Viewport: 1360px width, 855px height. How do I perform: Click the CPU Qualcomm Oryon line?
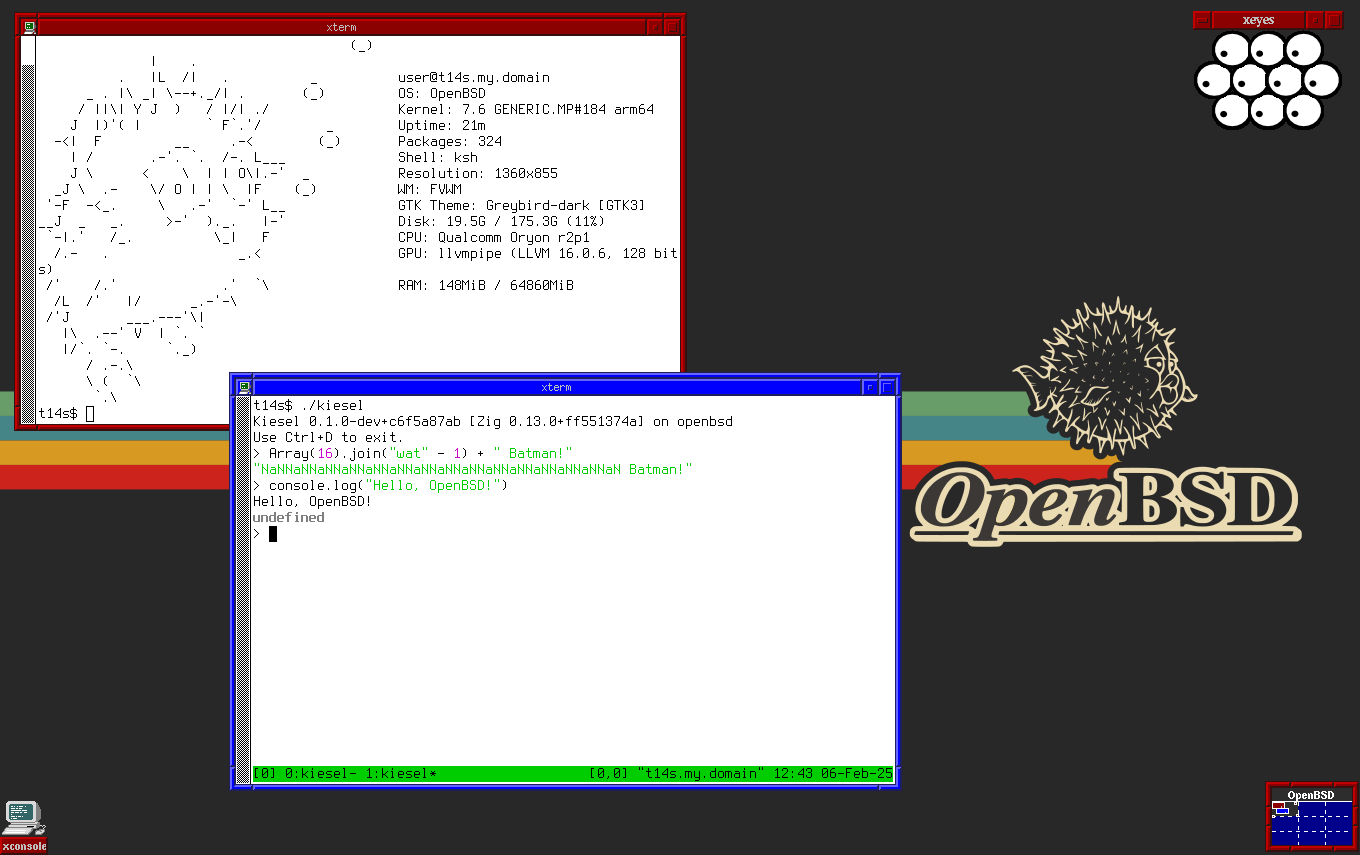click(x=494, y=237)
